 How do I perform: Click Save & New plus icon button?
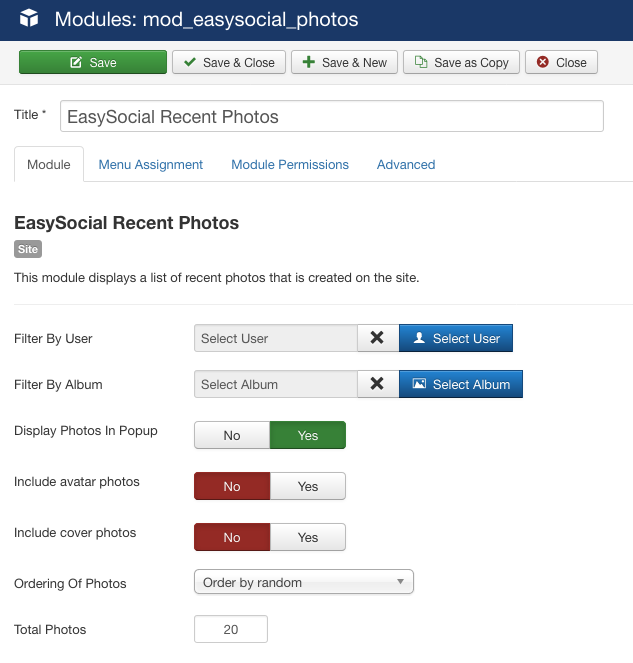pos(344,62)
